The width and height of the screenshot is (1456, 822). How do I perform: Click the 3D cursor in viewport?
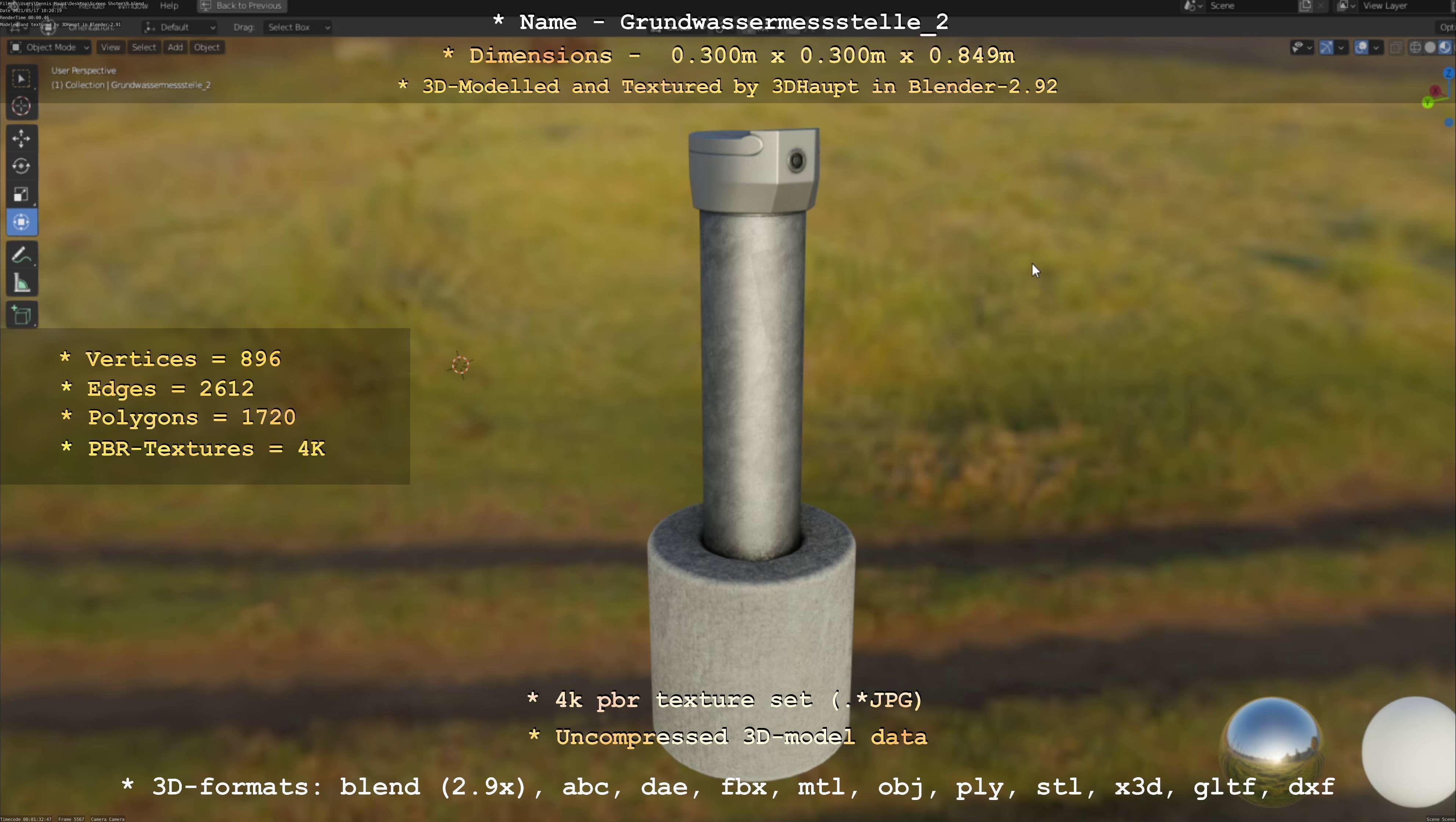tap(460, 365)
